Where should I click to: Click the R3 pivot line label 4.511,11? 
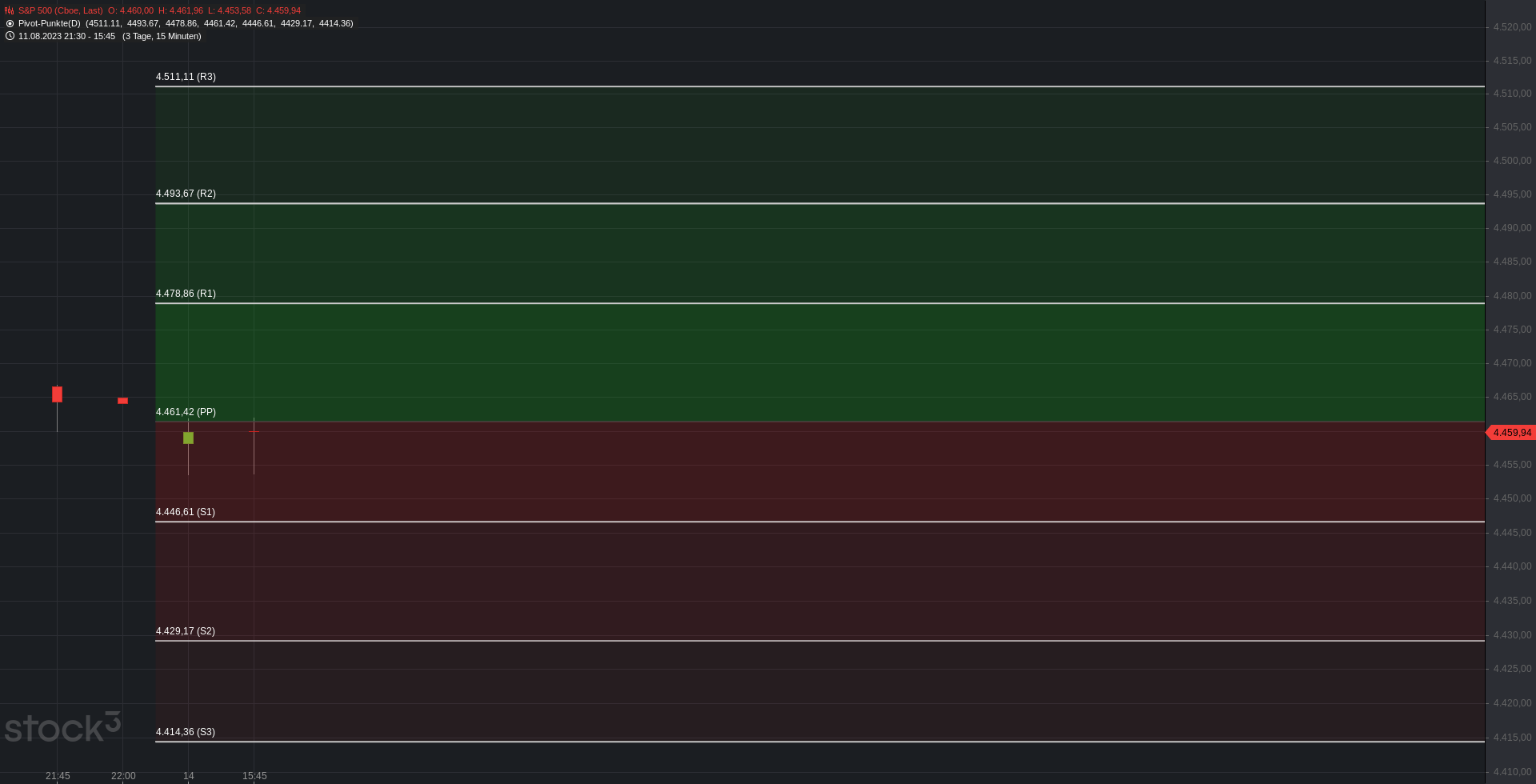186,77
